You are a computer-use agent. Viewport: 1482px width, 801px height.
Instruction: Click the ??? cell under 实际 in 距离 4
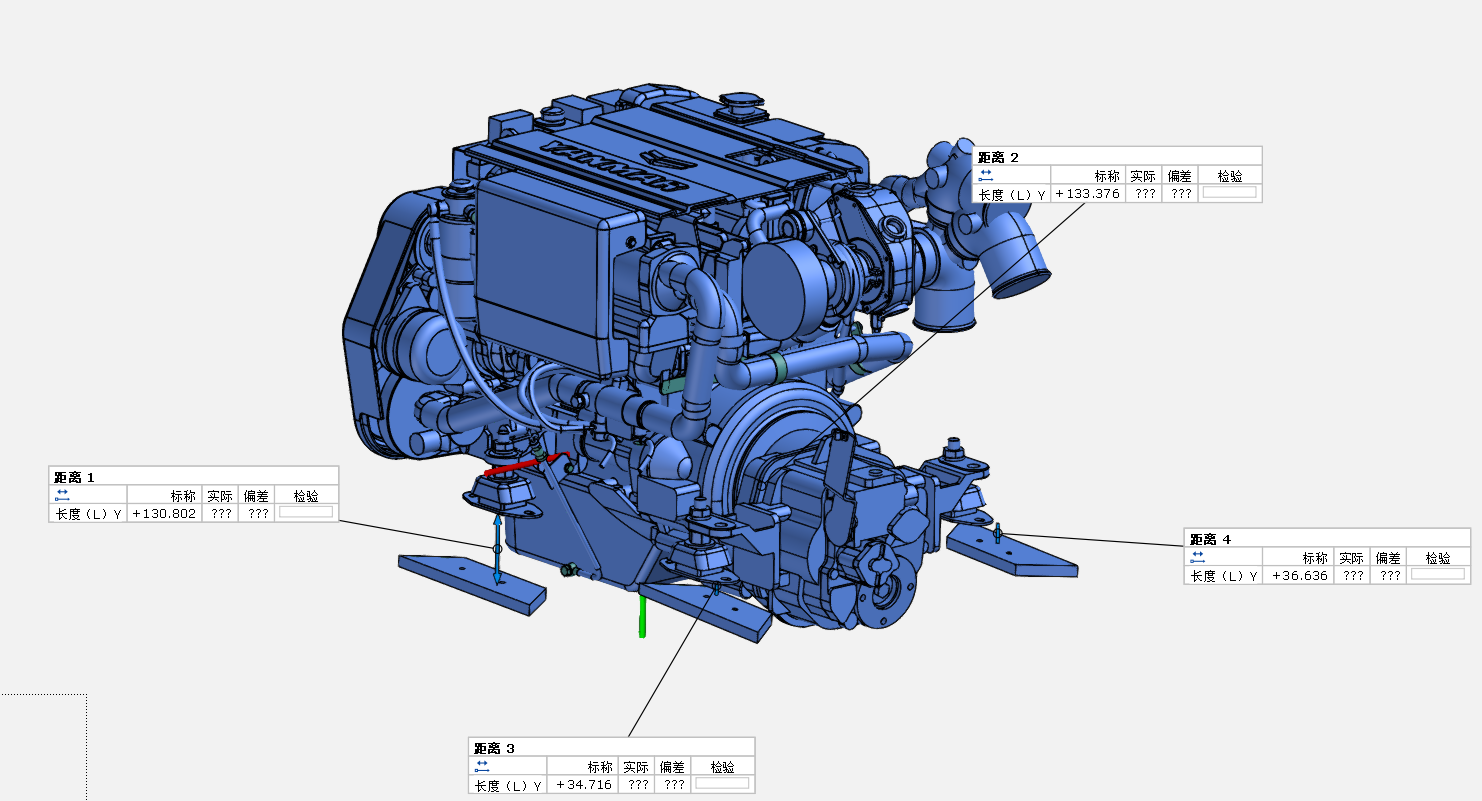point(1353,576)
